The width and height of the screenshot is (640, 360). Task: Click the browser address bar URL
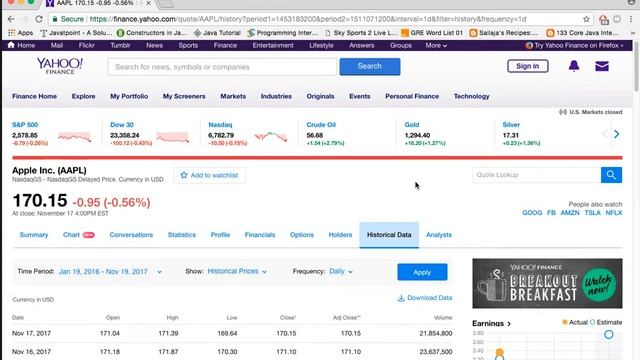click(x=308, y=19)
